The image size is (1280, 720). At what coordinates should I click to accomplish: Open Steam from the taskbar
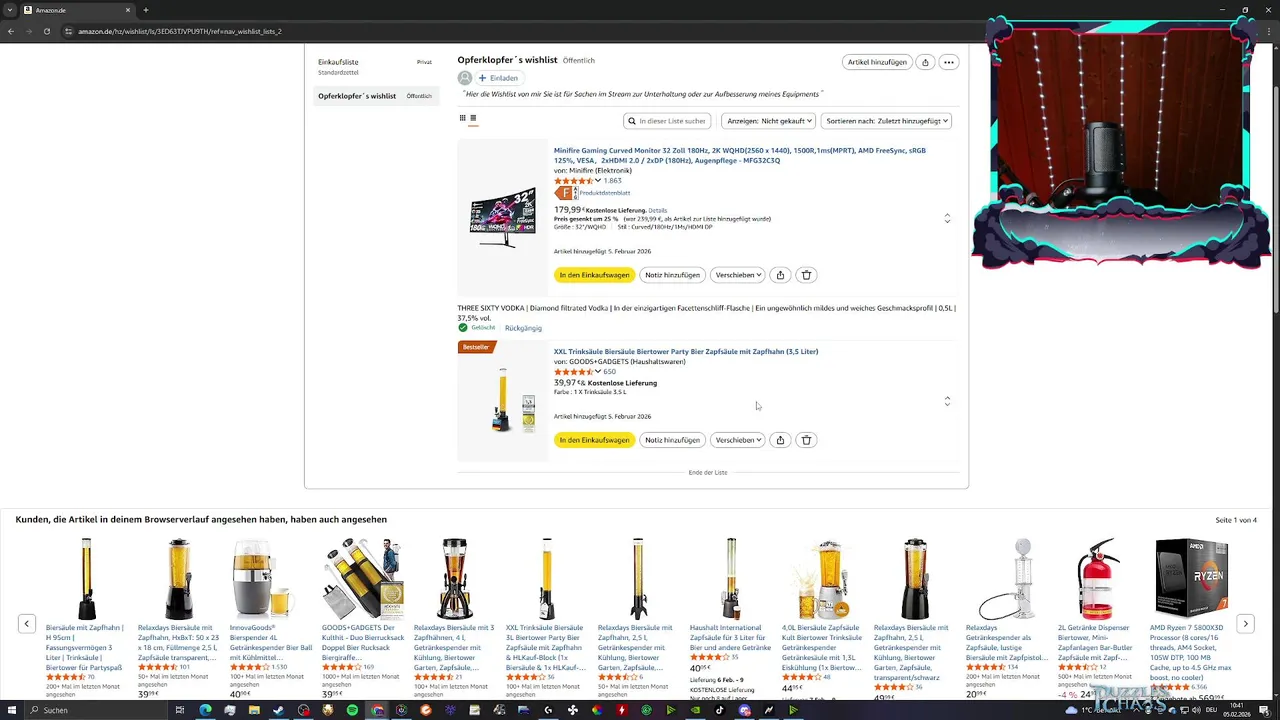(279, 710)
